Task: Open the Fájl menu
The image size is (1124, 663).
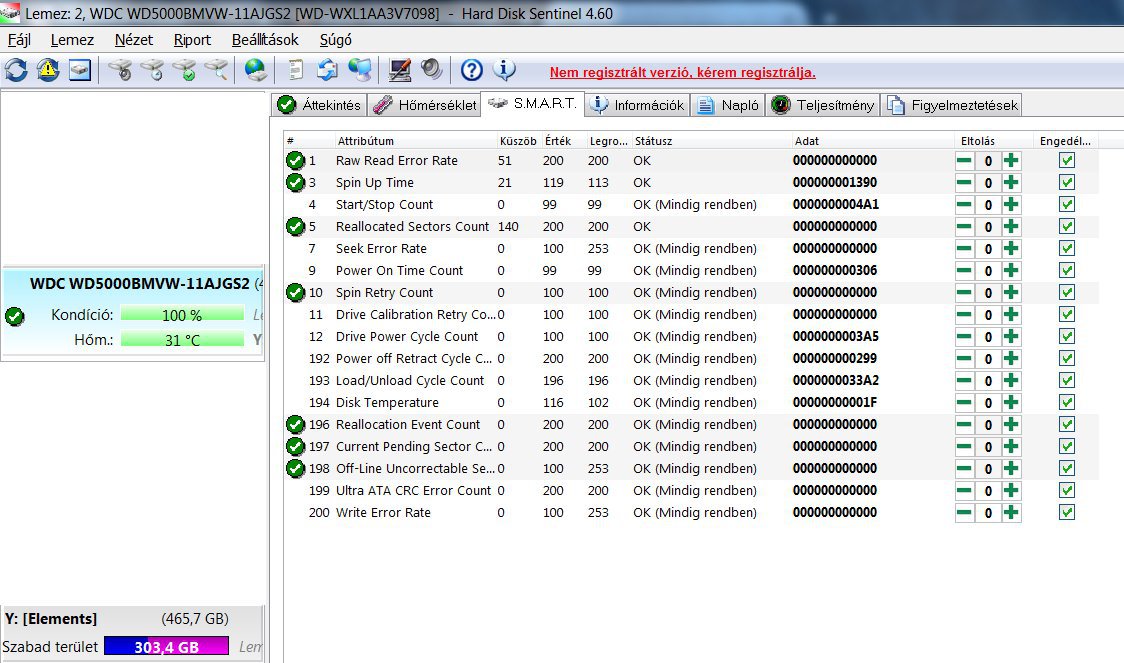Action: coord(19,40)
